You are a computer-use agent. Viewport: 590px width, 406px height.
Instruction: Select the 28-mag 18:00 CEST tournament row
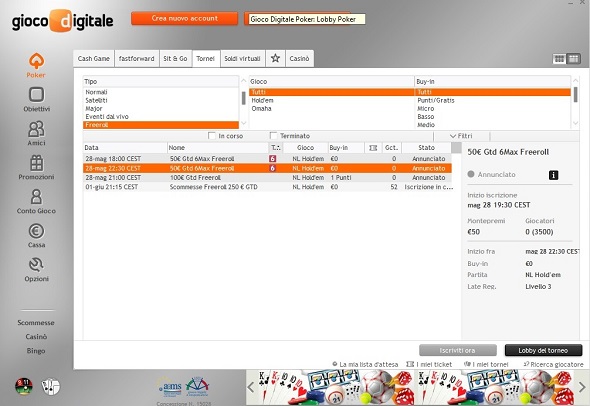[x=267, y=159]
